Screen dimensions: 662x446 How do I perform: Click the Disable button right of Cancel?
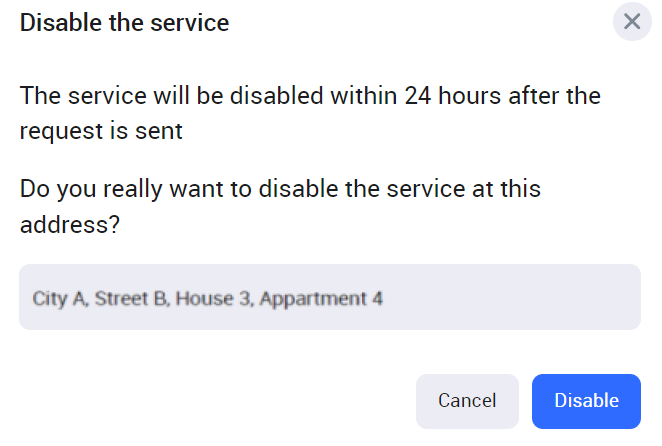tap(586, 401)
